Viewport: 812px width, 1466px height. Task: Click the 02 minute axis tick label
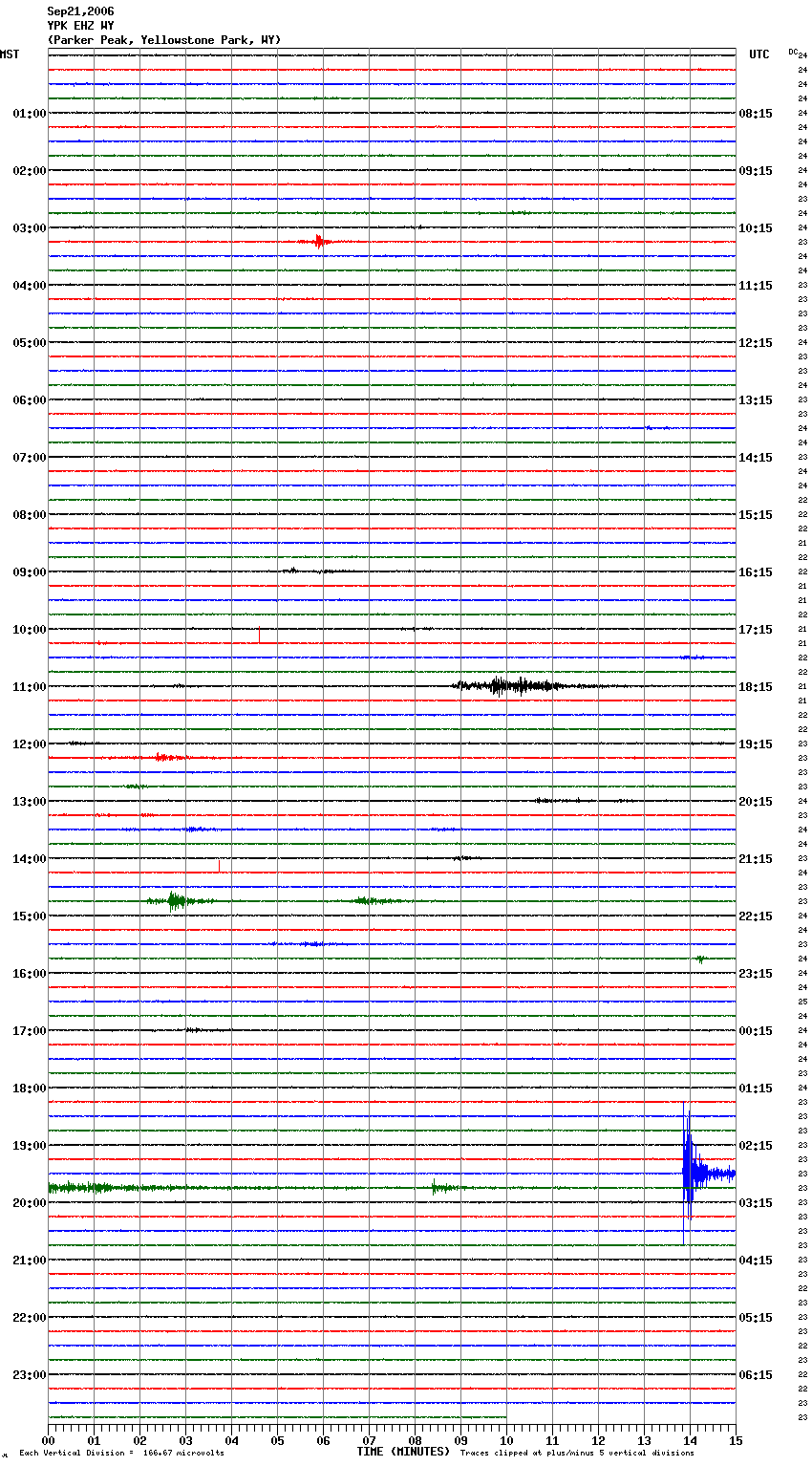point(139,1440)
